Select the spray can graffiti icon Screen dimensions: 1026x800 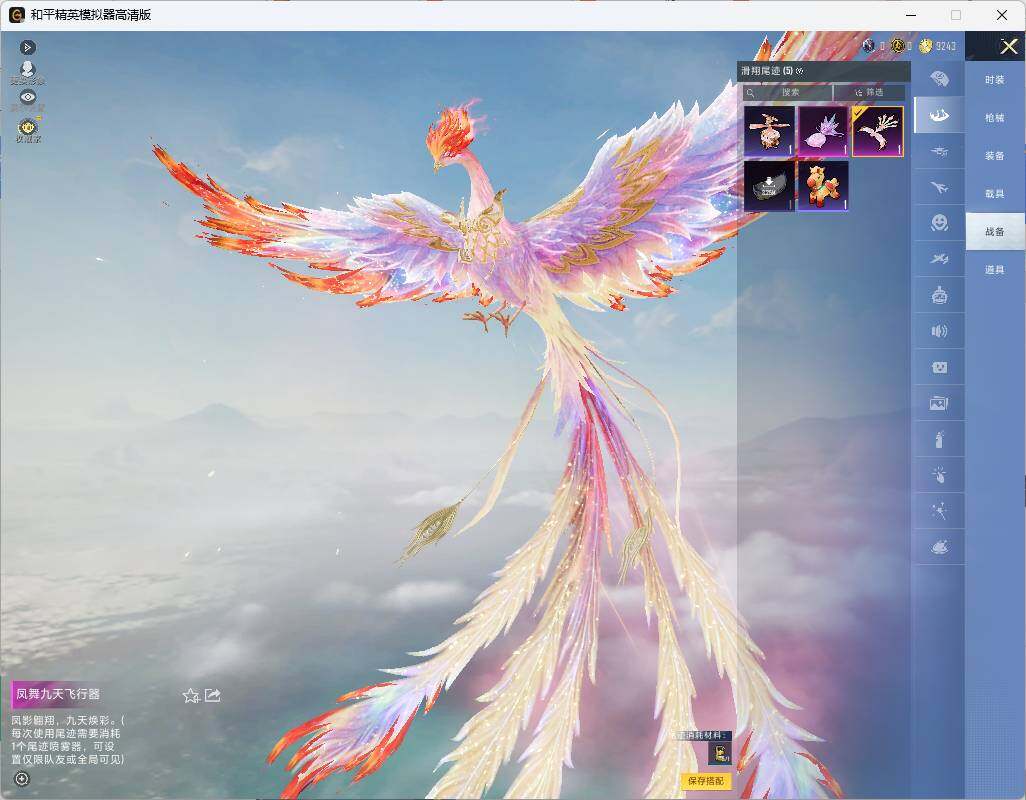click(x=939, y=439)
